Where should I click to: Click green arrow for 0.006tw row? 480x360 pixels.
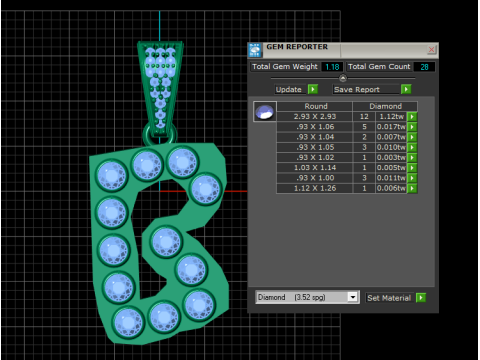412,189
